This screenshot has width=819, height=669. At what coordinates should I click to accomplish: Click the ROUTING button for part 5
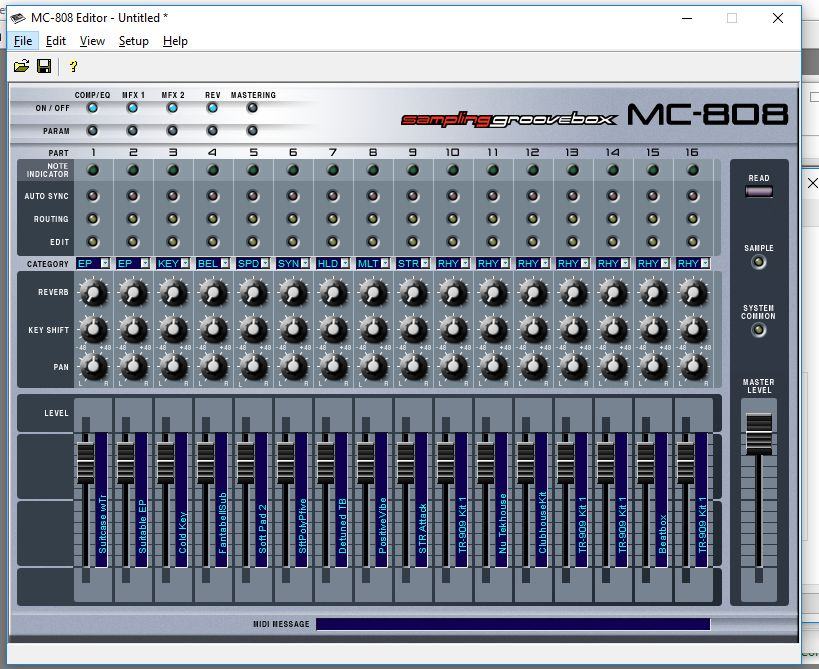[x=253, y=219]
